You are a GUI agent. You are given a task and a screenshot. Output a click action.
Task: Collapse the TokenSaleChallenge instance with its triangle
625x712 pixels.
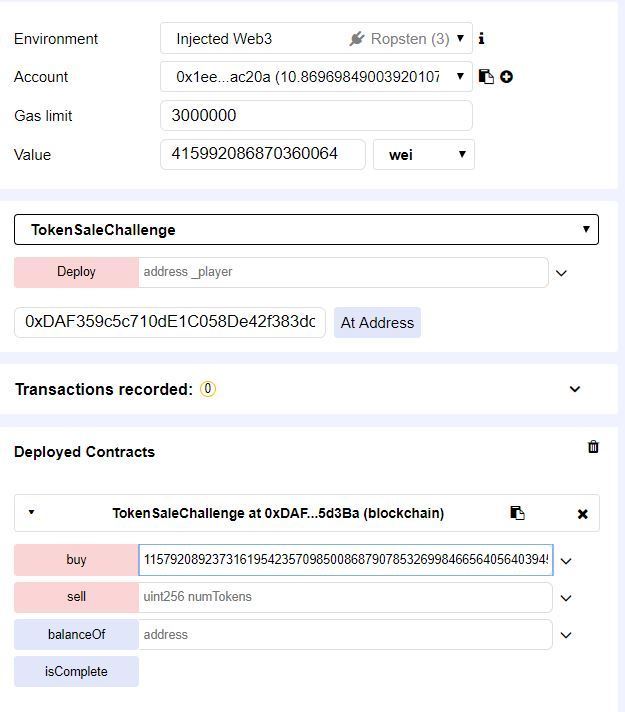coord(31,513)
